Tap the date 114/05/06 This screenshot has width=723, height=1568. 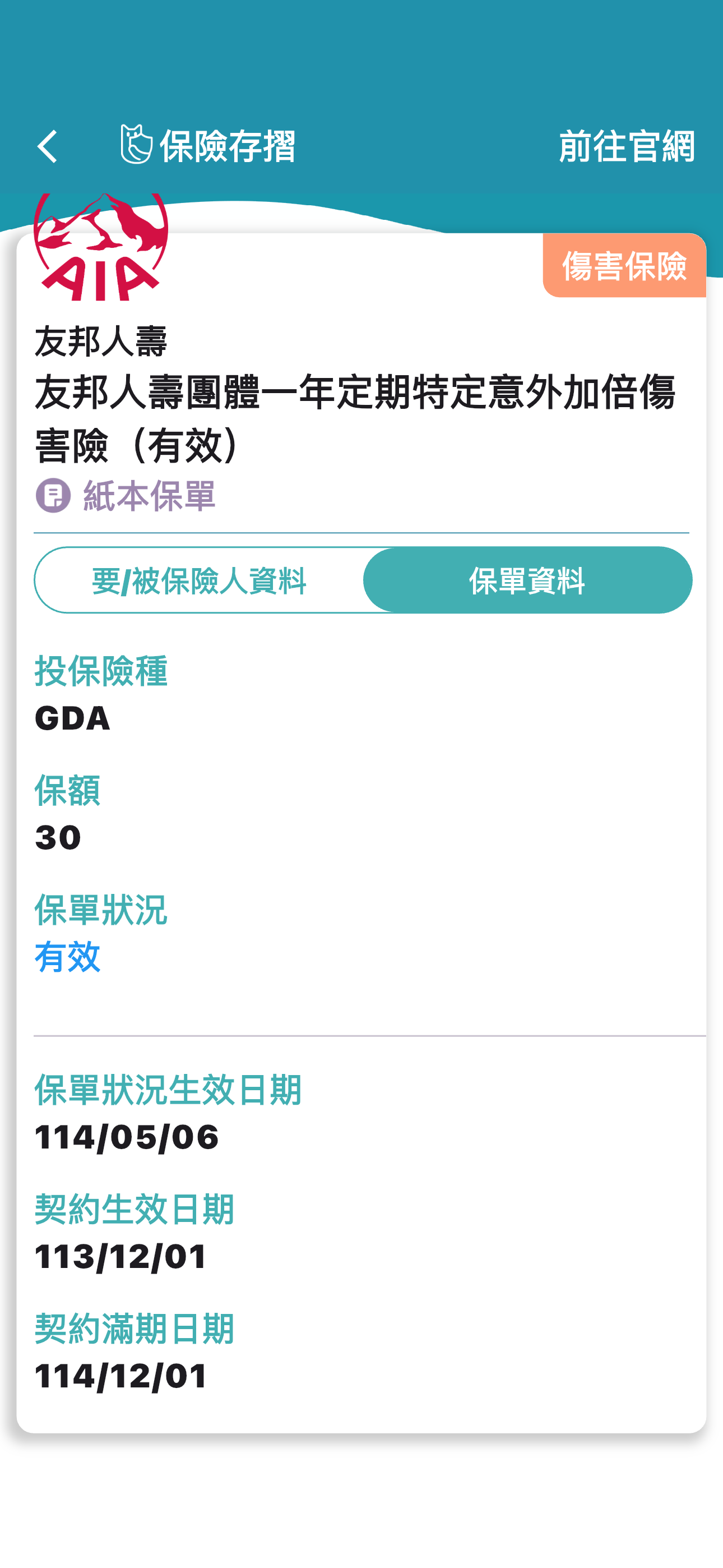point(127,1137)
